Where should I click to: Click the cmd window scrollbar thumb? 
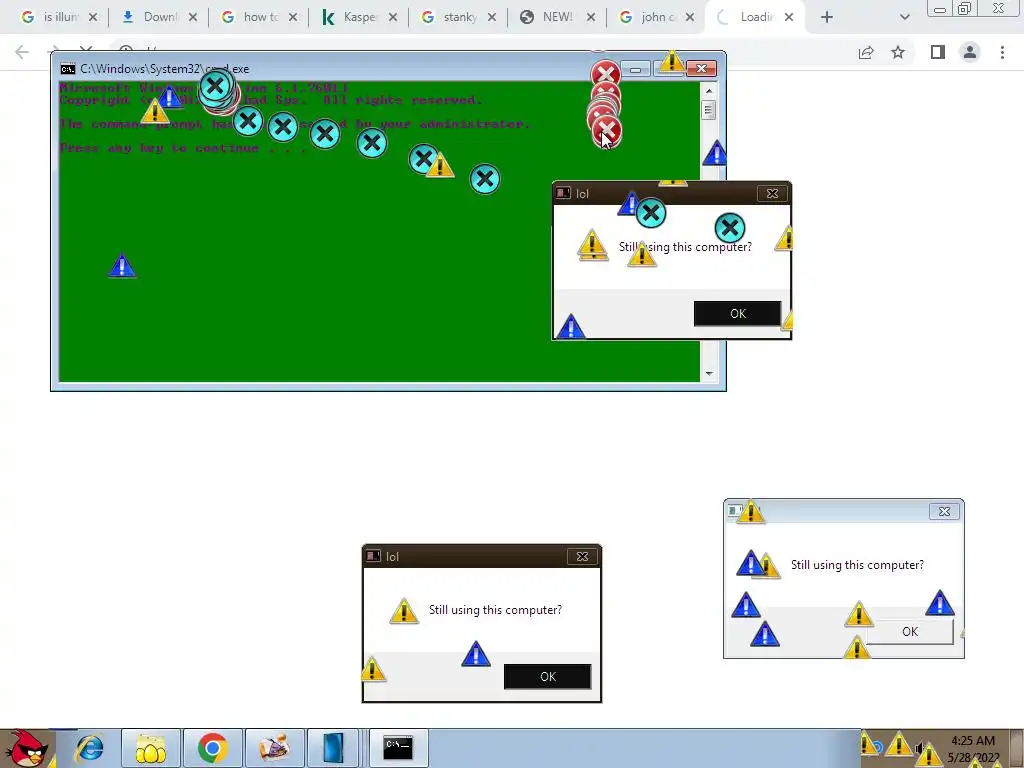tap(709, 109)
